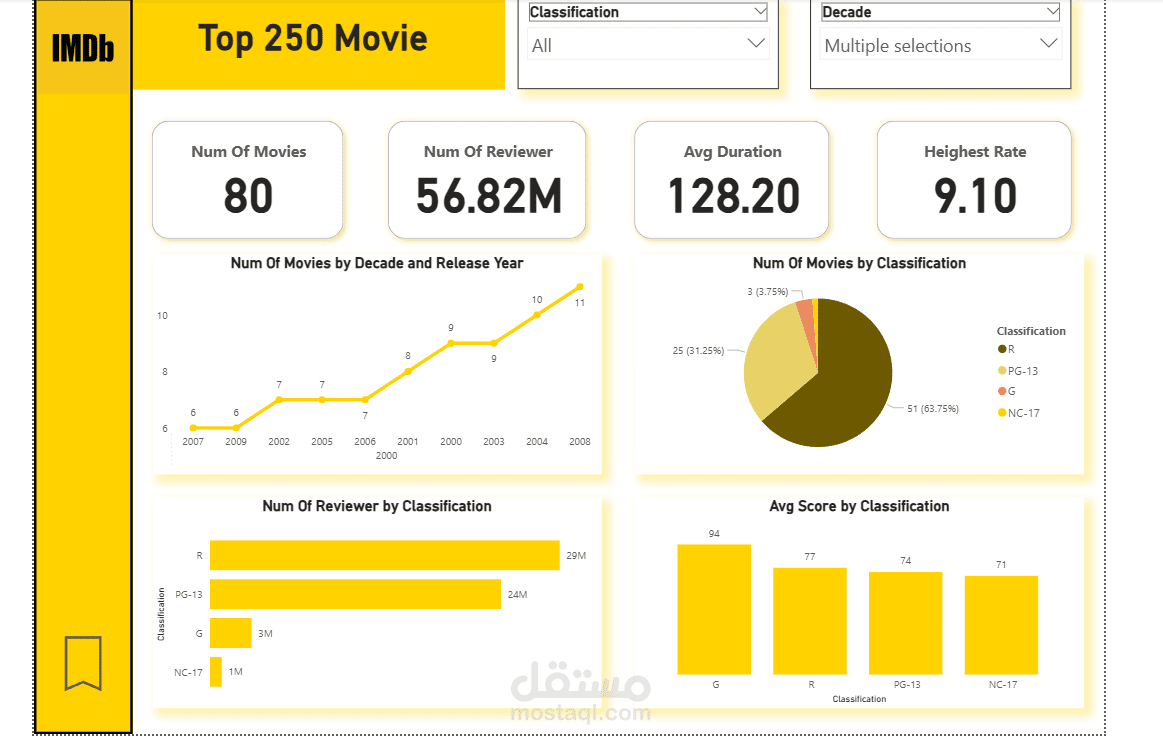The width and height of the screenshot is (1163, 740).
Task: Click the PG-13 column with score 74
Action: point(906,623)
